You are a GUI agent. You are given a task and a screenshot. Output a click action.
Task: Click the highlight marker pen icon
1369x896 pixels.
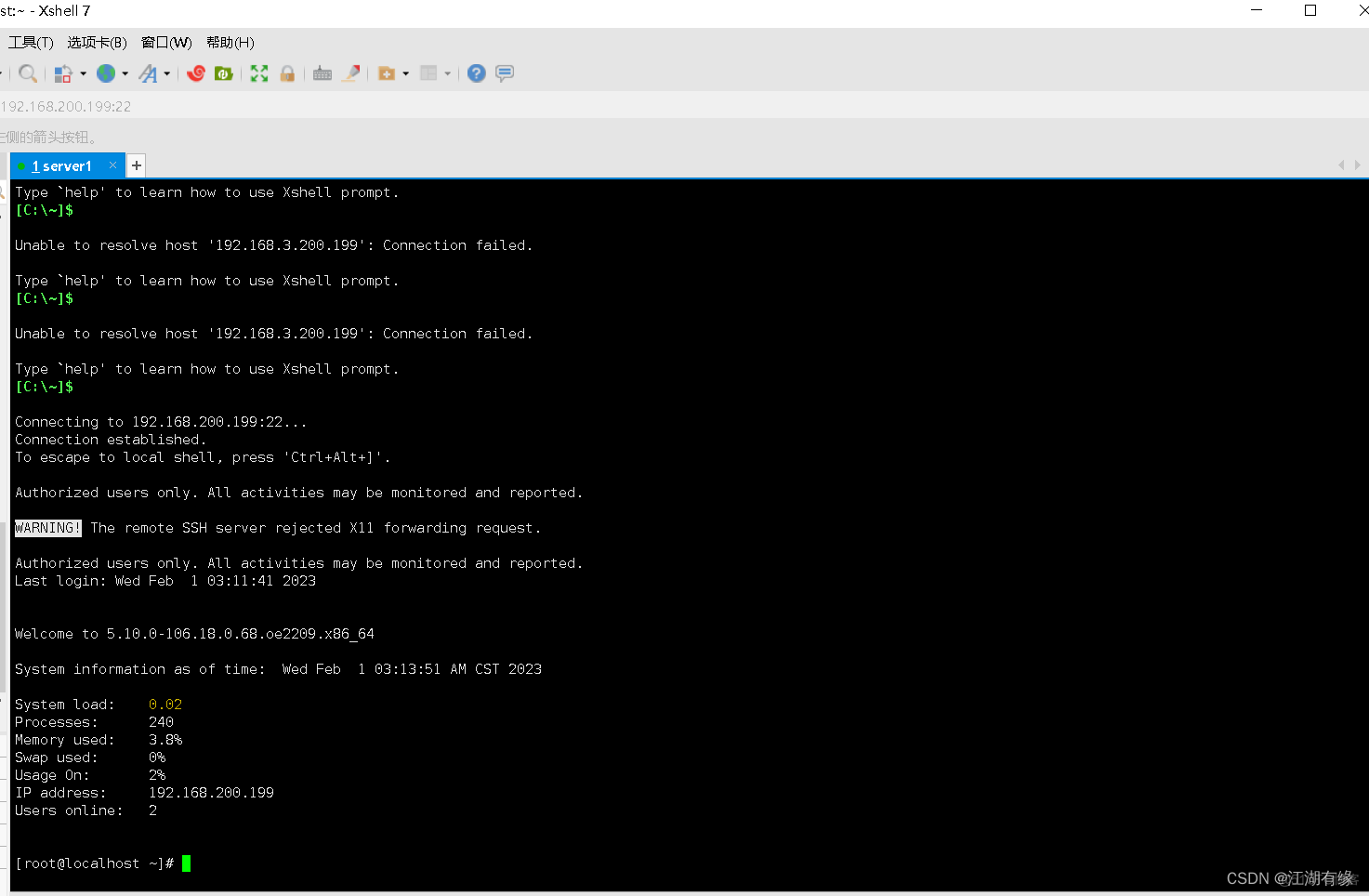pyautogui.click(x=351, y=73)
